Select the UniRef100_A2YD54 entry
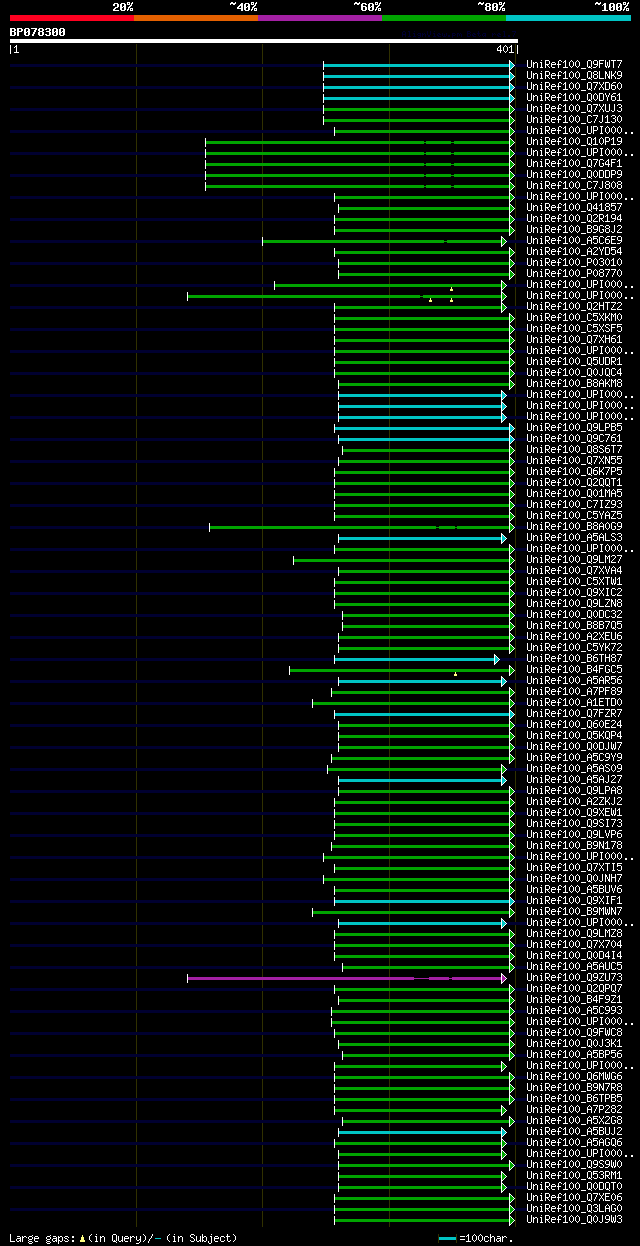640x1246 pixels. pyautogui.click(x=574, y=251)
